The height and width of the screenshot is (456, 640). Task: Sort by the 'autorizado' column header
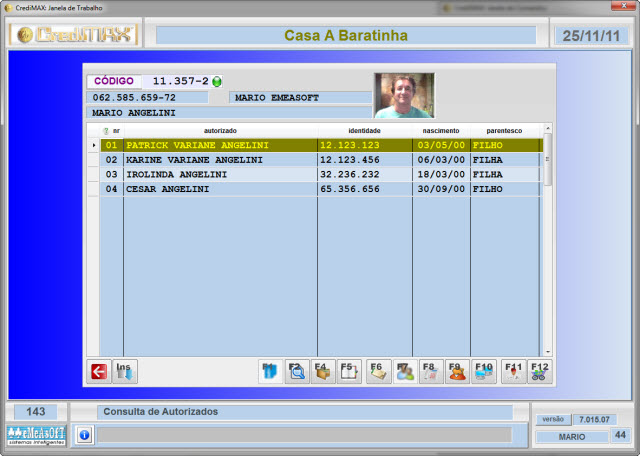tap(220, 130)
